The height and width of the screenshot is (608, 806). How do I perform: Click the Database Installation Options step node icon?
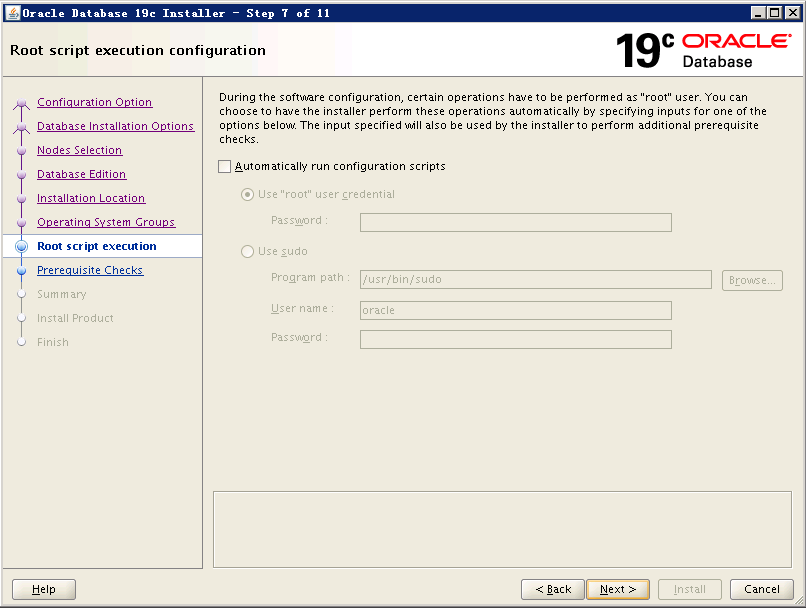coord(21,127)
